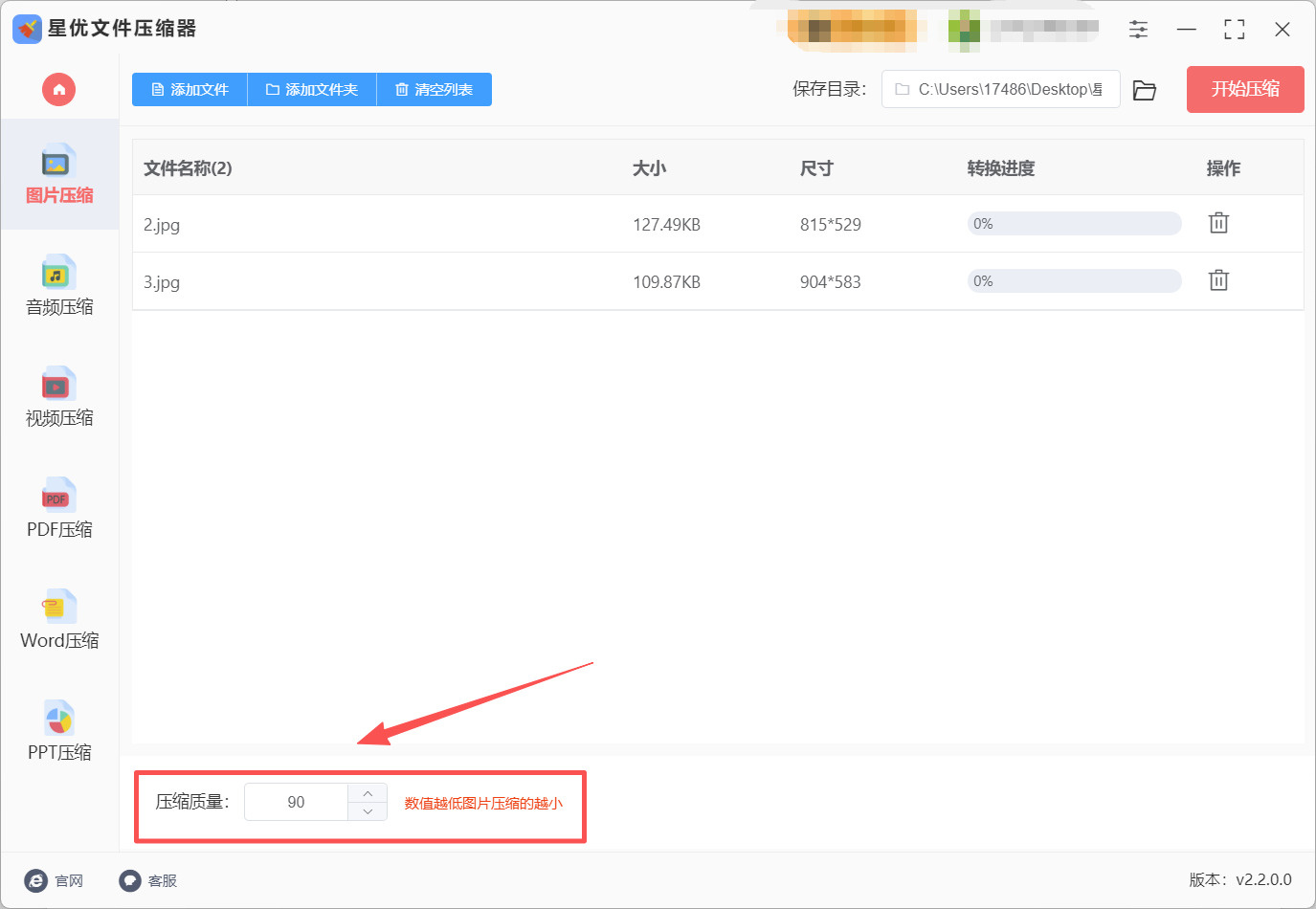
Task: Click the 尺寸 column header
Action: (816, 168)
